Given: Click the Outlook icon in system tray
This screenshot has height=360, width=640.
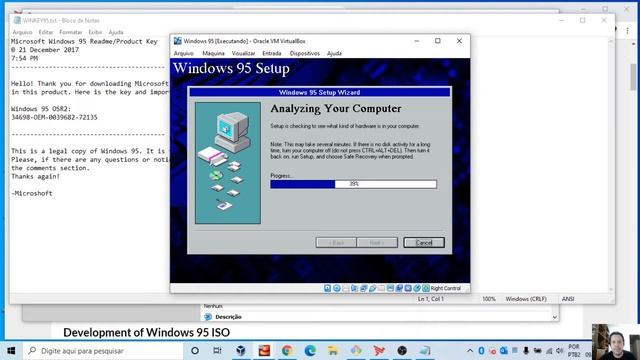Looking at the screenshot, I should (x=504, y=351).
